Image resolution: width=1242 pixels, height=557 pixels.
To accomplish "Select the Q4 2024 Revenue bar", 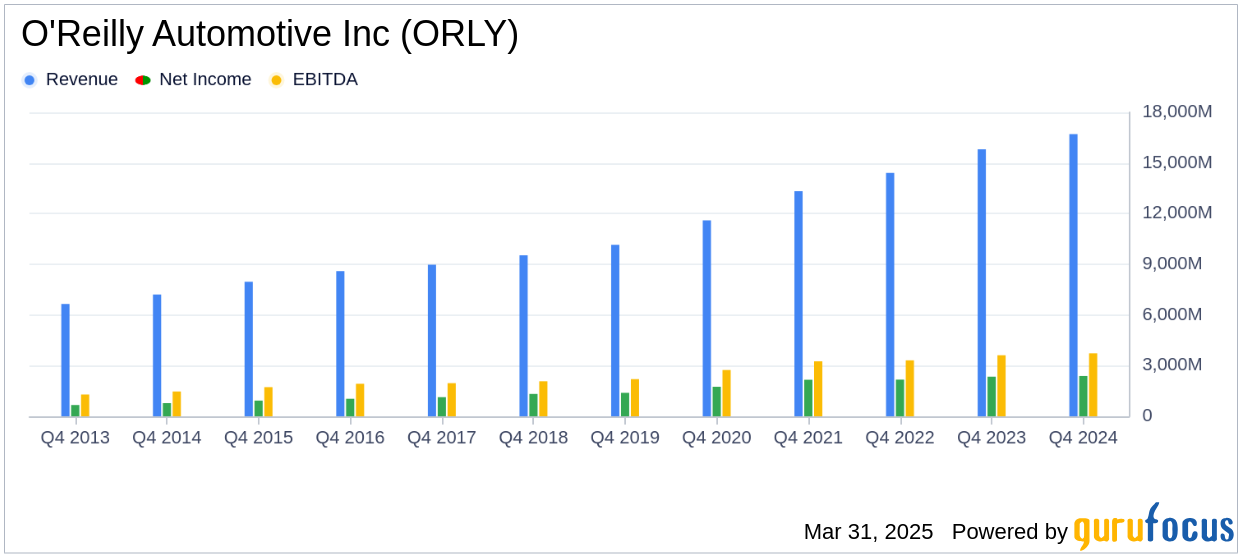I will (x=1073, y=275).
